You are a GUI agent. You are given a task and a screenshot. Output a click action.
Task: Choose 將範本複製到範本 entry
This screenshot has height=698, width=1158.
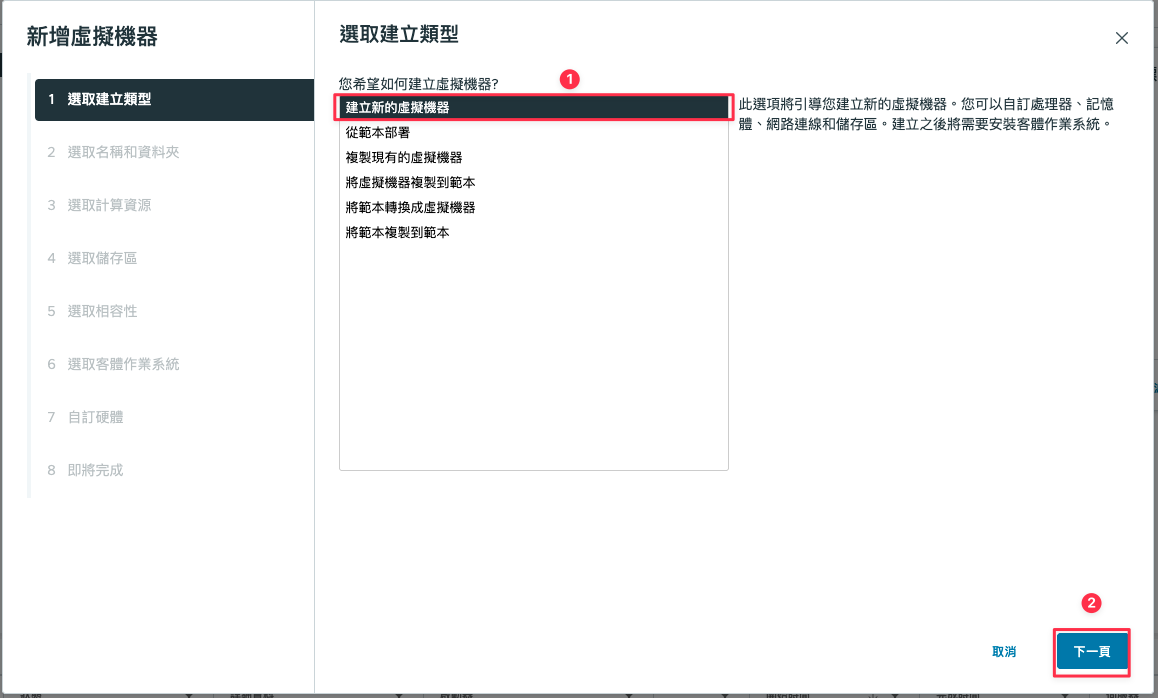(534, 233)
